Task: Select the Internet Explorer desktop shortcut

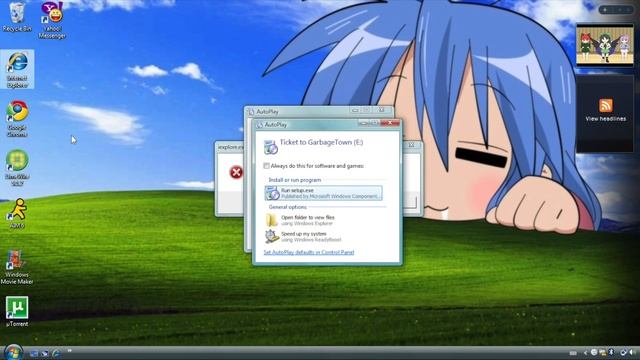Action: 17,70
